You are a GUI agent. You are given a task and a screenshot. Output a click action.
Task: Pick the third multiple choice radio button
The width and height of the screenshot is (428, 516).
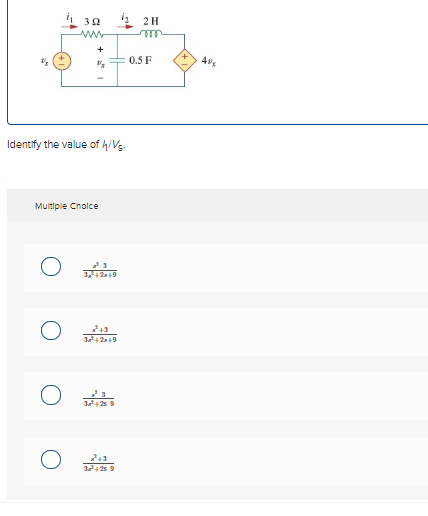click(x=51, y=395)
